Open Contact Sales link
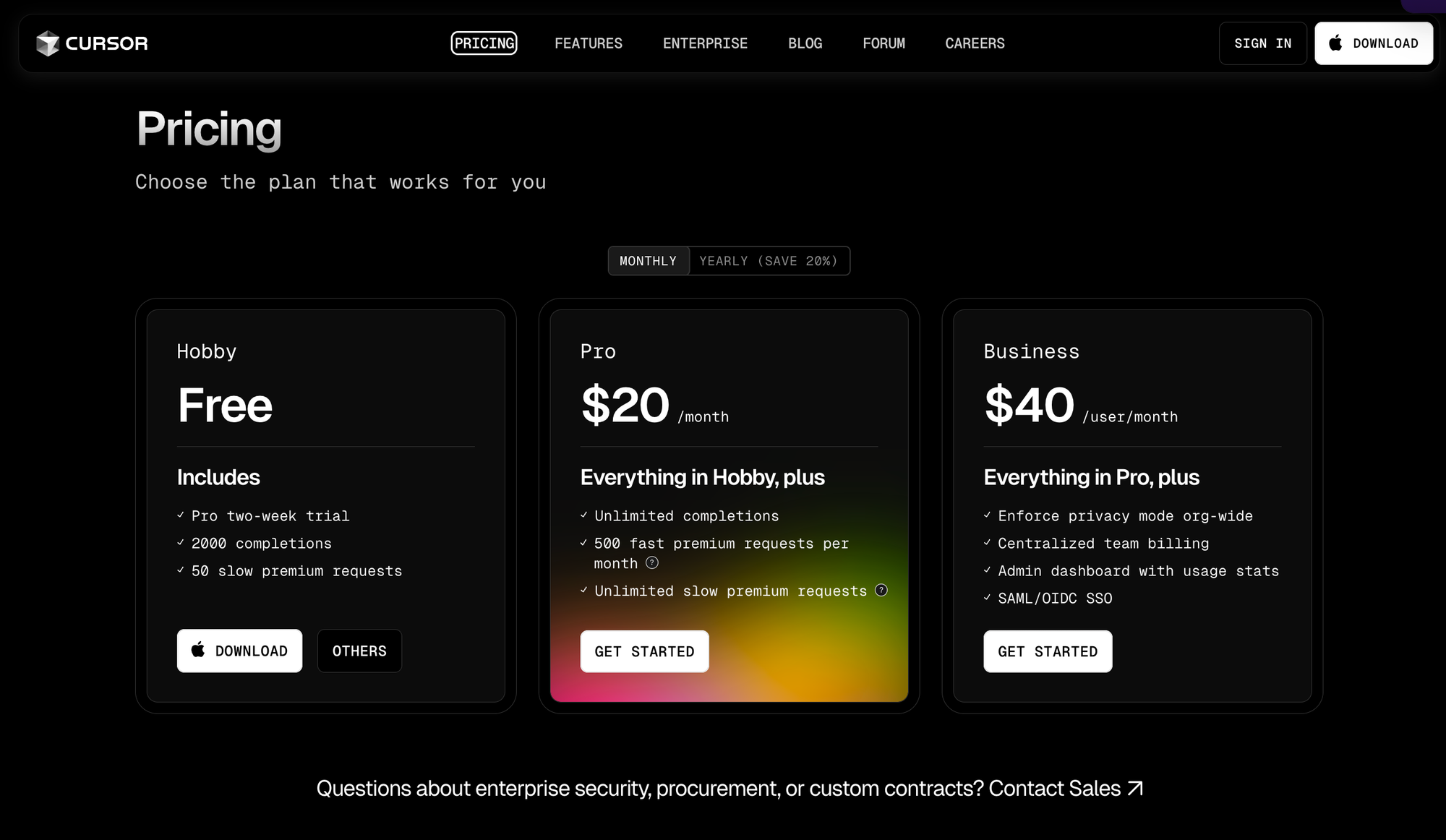1446x840 pixels. (1053, 788)
